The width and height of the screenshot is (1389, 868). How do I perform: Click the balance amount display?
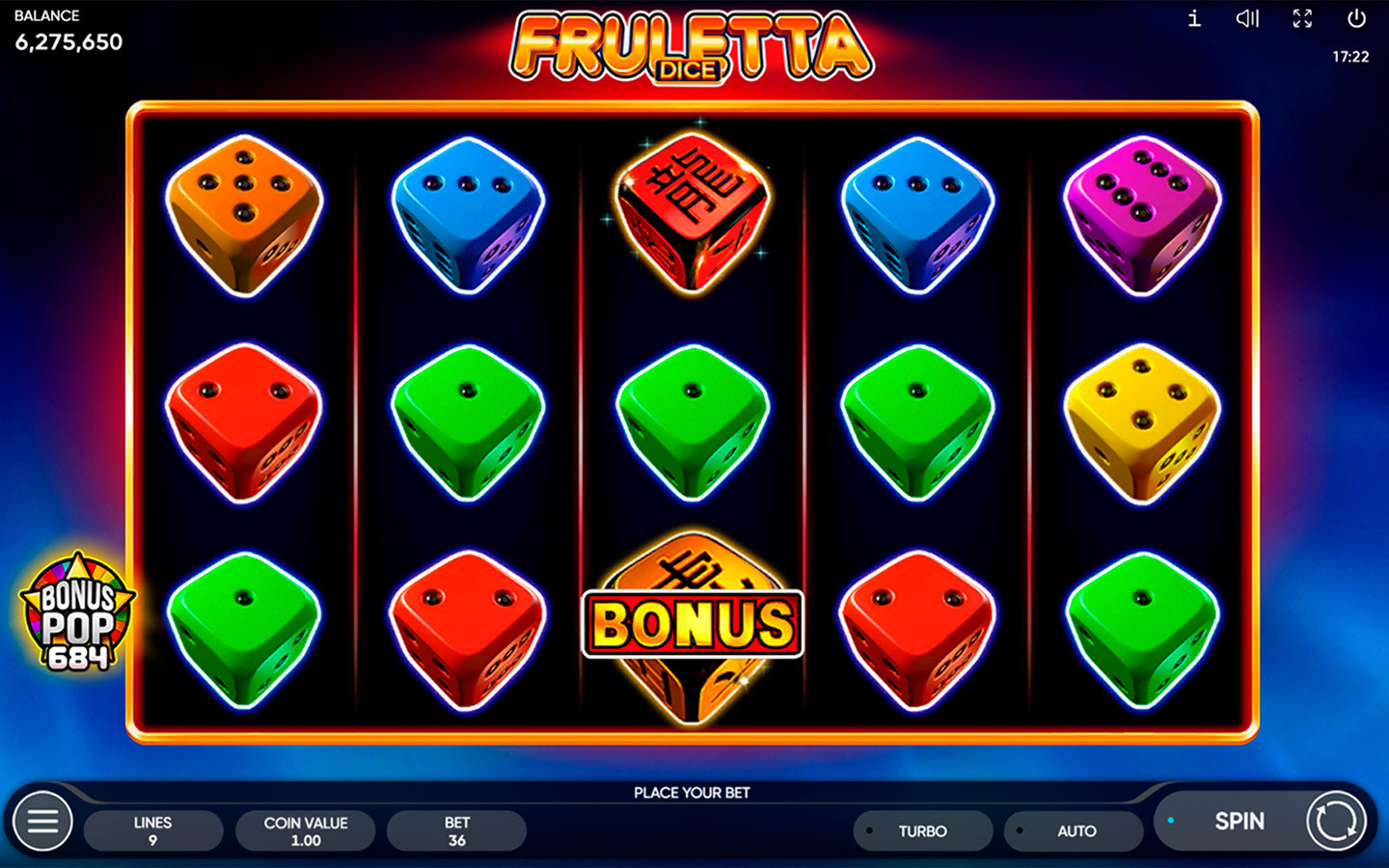tap(68, 41)
